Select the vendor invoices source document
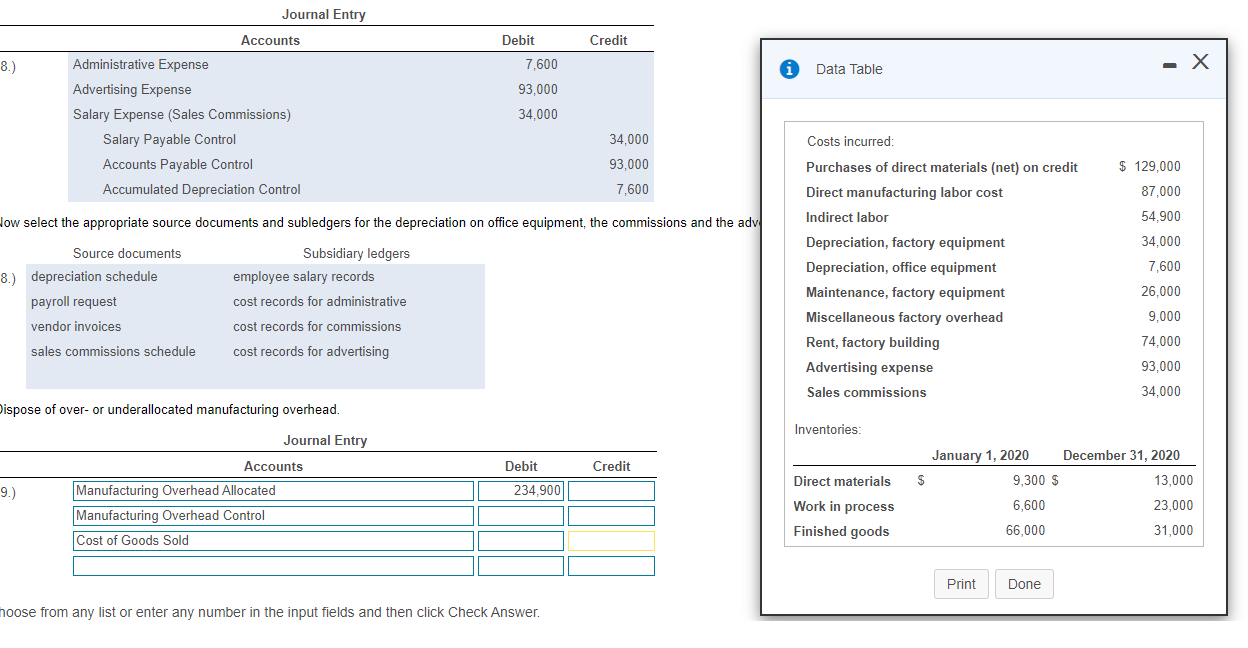Image resolution: width=1248 pixels, height=648 pixels. coord(75,326)
